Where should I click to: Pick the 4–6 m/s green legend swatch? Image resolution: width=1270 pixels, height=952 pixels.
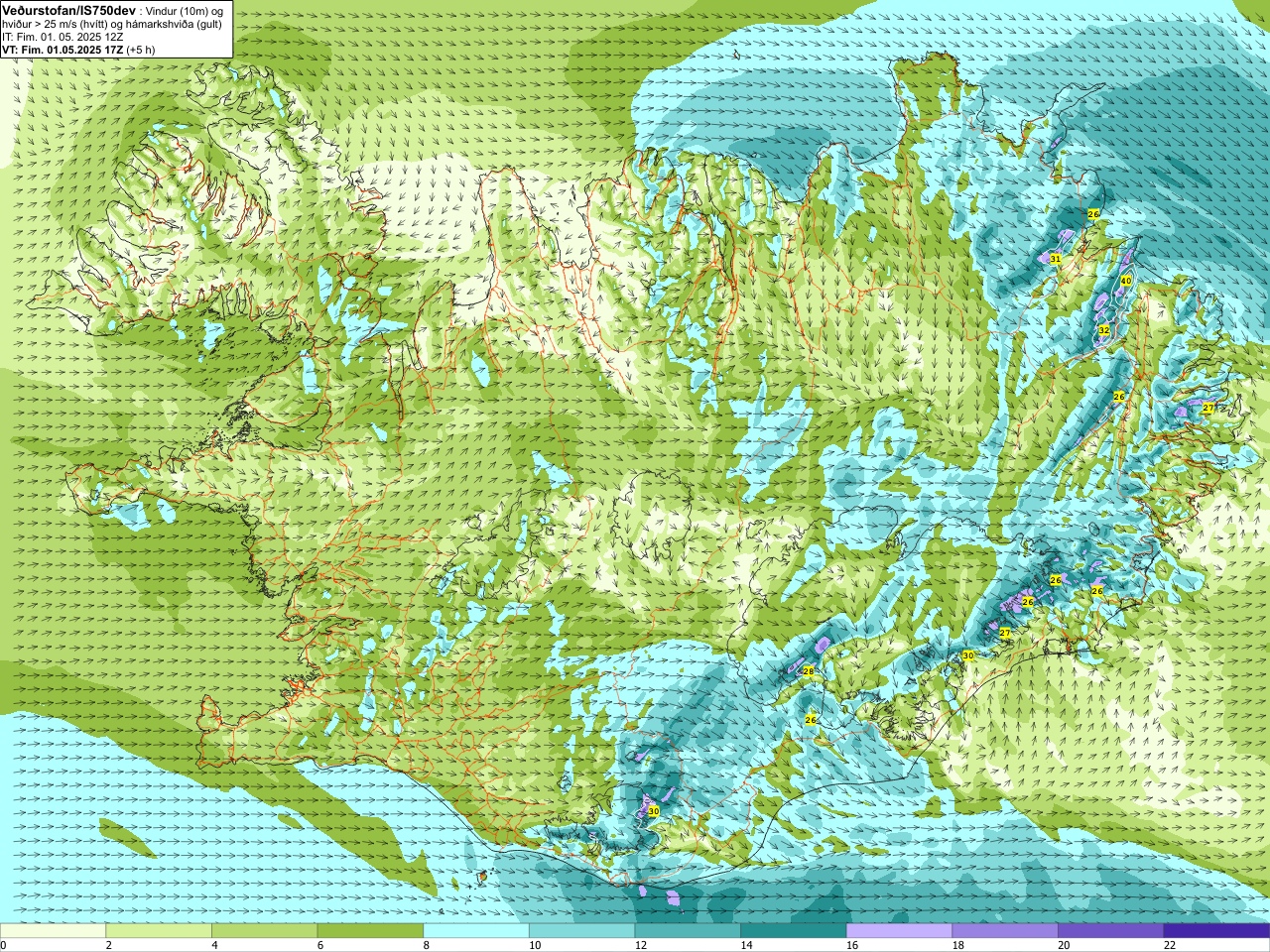(264, 931)
